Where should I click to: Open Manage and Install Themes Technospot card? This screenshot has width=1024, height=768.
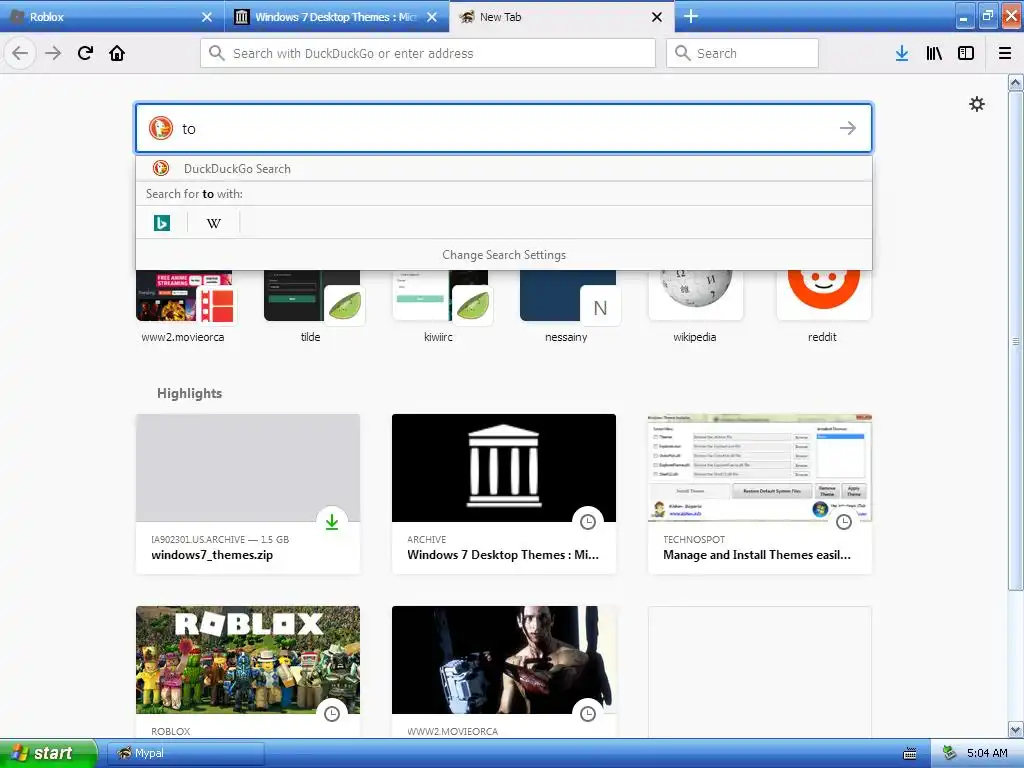pyautogui.click(x=760, y=494)
